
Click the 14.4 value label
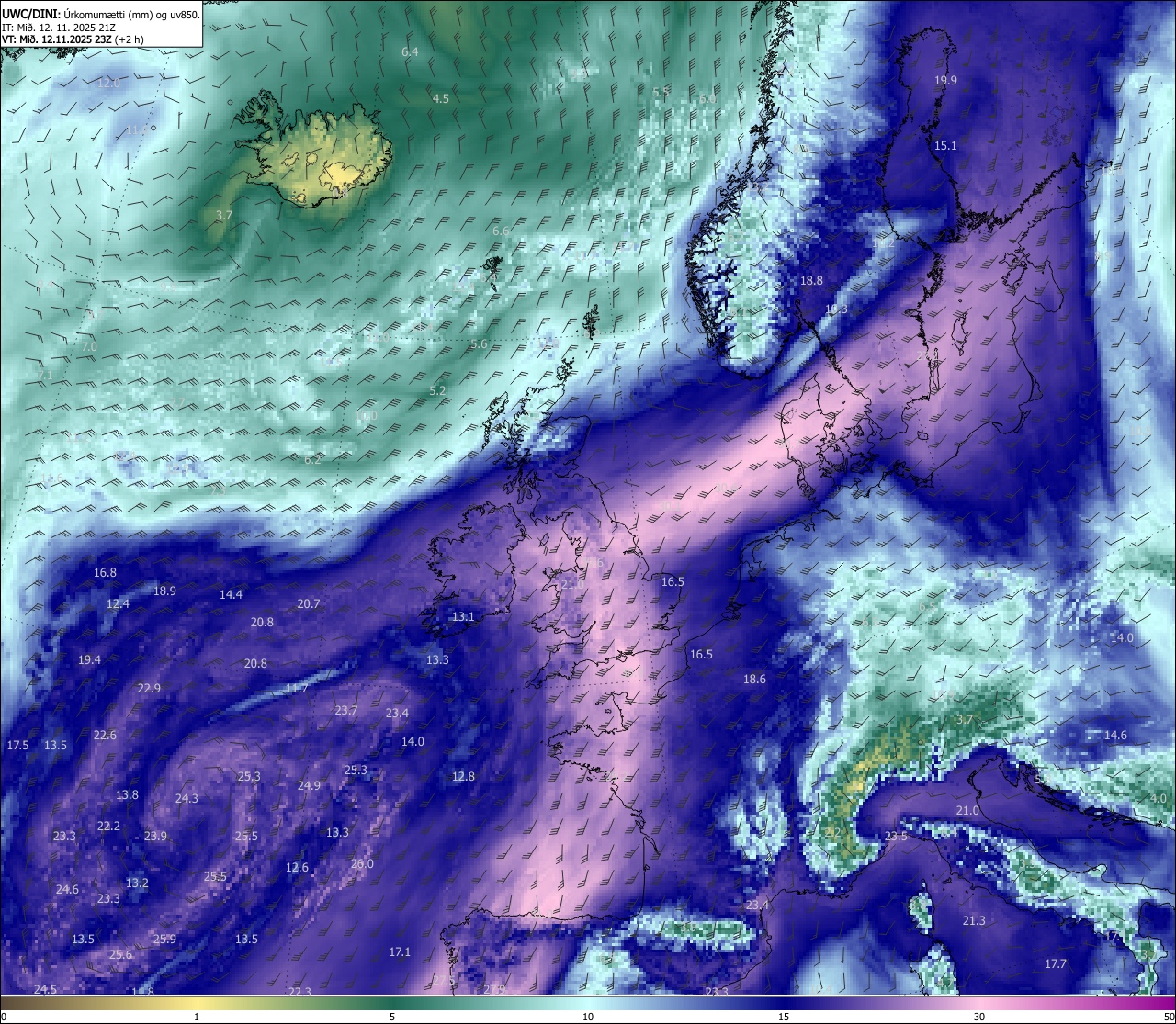231,595
